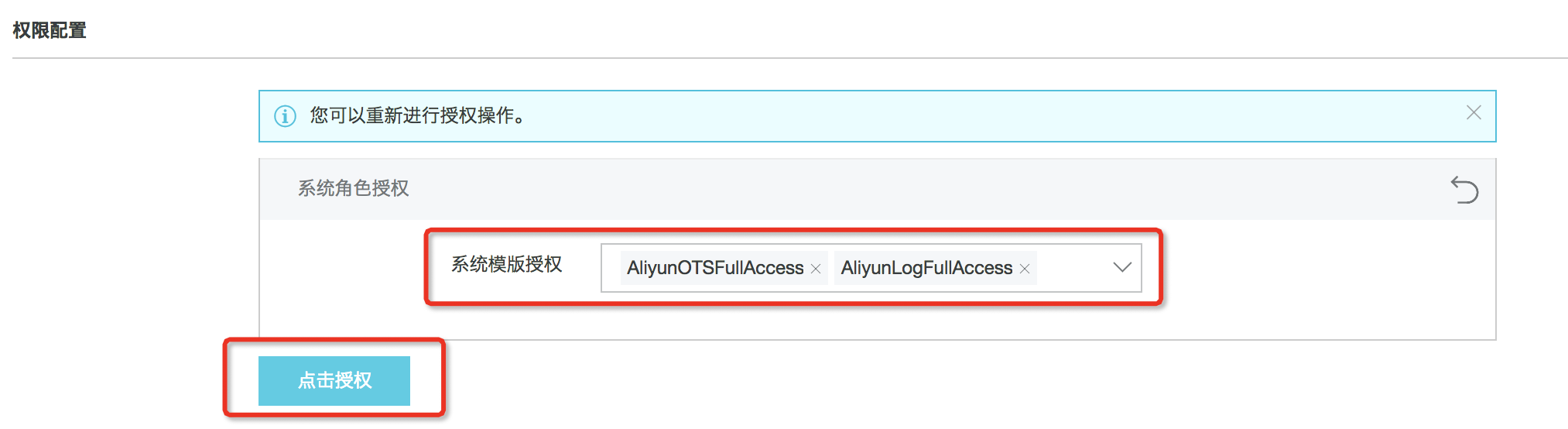Click the info icon in the alert
This screenshot has height=429, width=1568.
click(x=285, y=116)
